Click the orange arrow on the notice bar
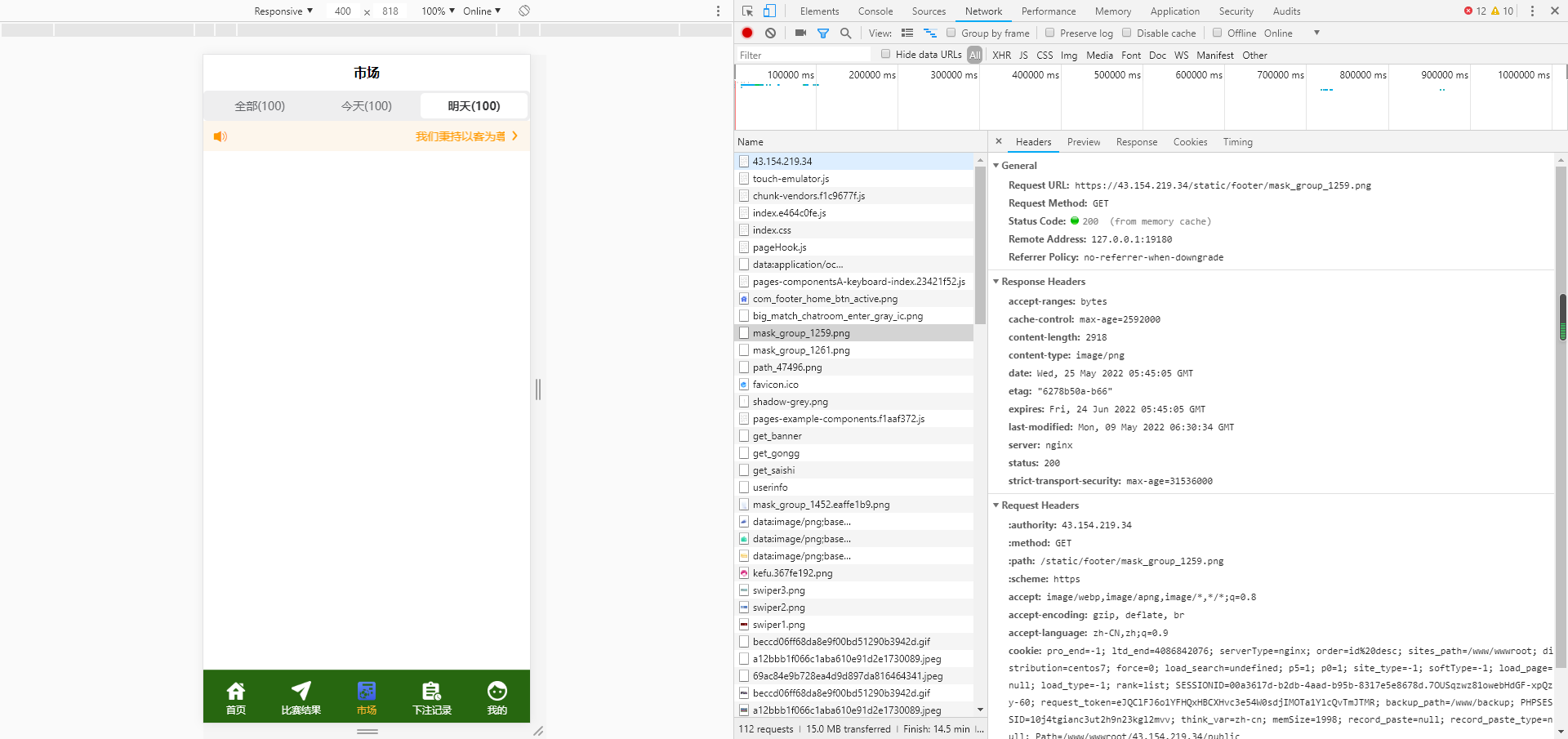The image size is (1568, 739). tap(514, 136)
